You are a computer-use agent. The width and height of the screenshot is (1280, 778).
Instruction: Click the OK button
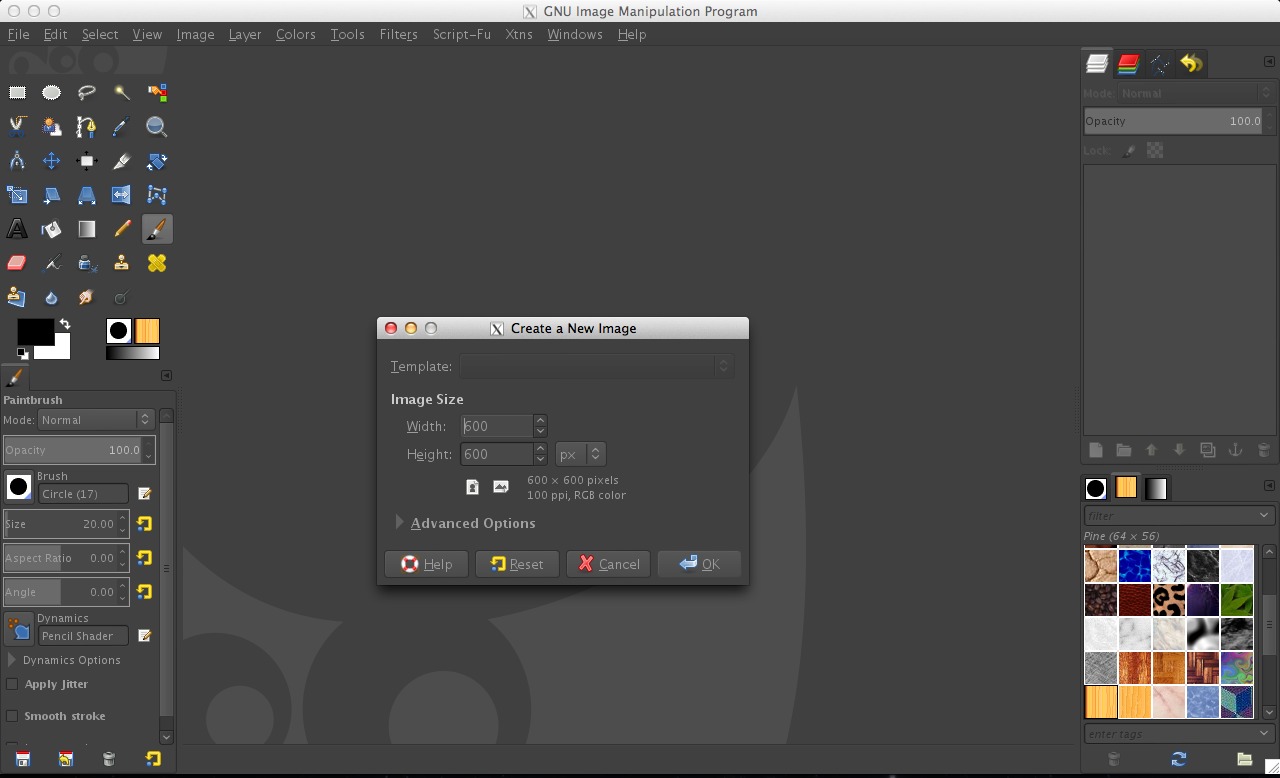(x=699, y=564)
